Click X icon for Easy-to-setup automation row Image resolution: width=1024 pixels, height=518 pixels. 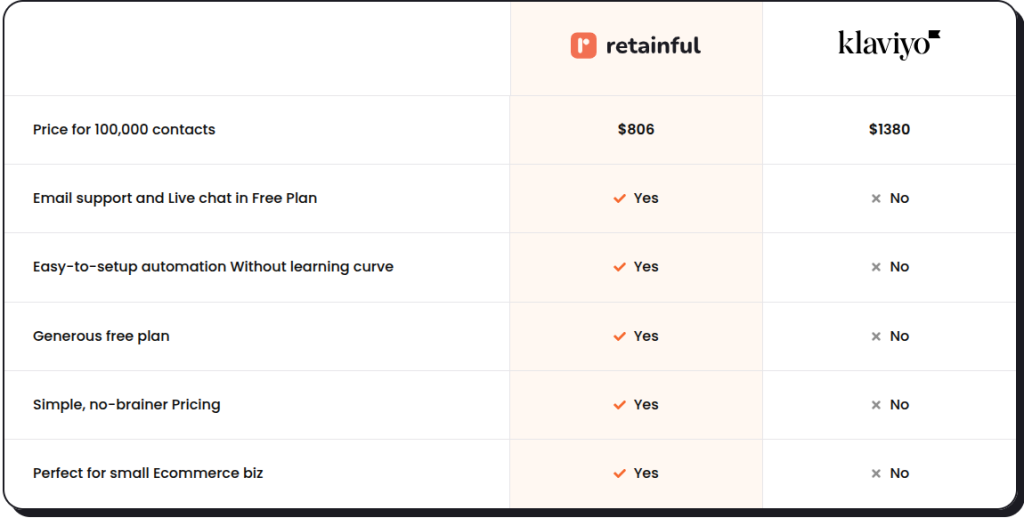pos(876,267)
